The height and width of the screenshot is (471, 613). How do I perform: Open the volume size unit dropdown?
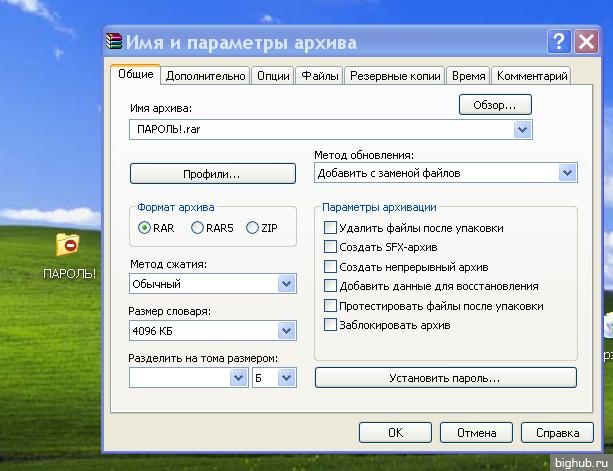pos(287,377)
